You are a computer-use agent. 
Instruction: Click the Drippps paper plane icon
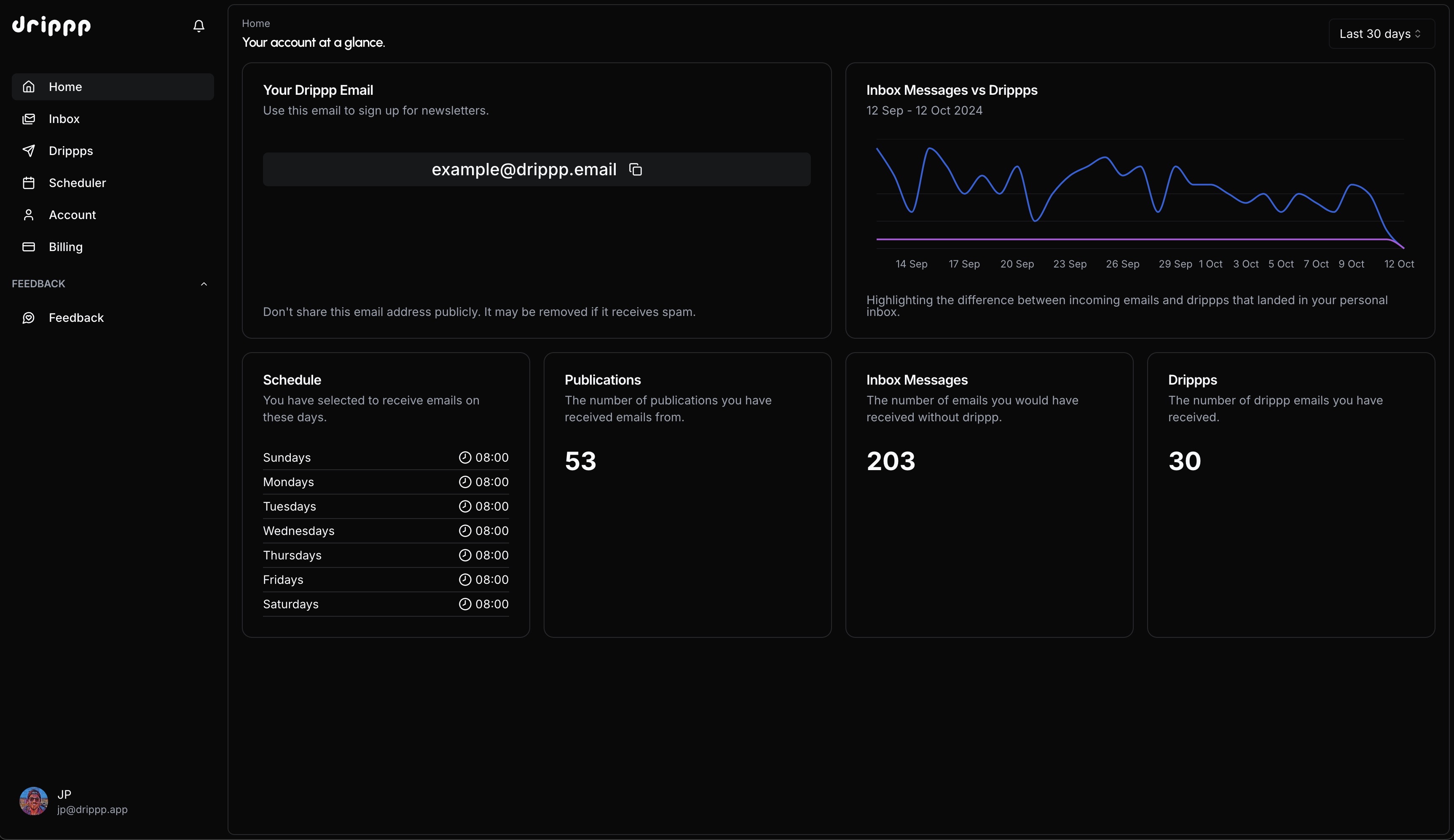(28, 150)
